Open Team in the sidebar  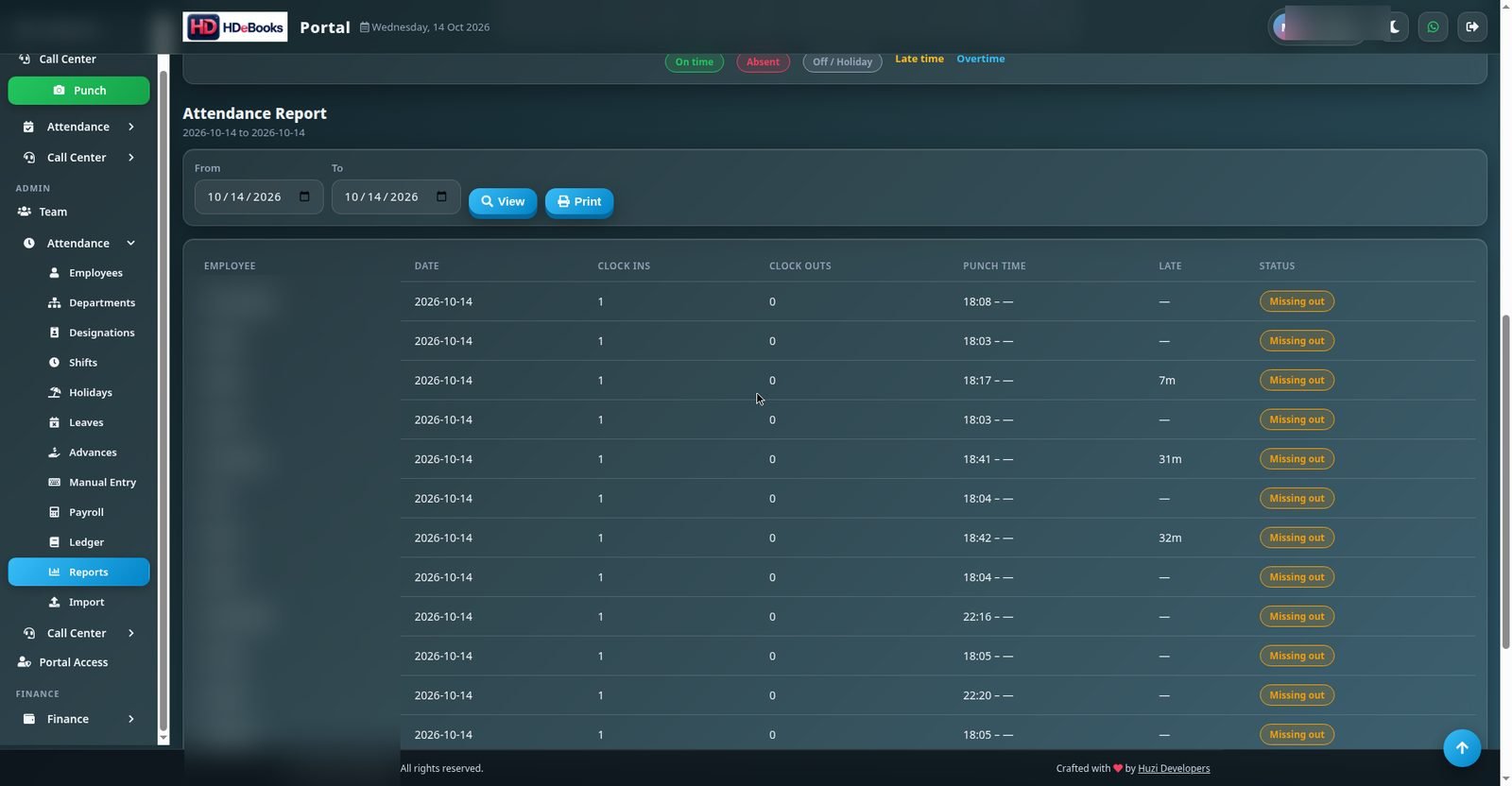[x=78, y=212]
